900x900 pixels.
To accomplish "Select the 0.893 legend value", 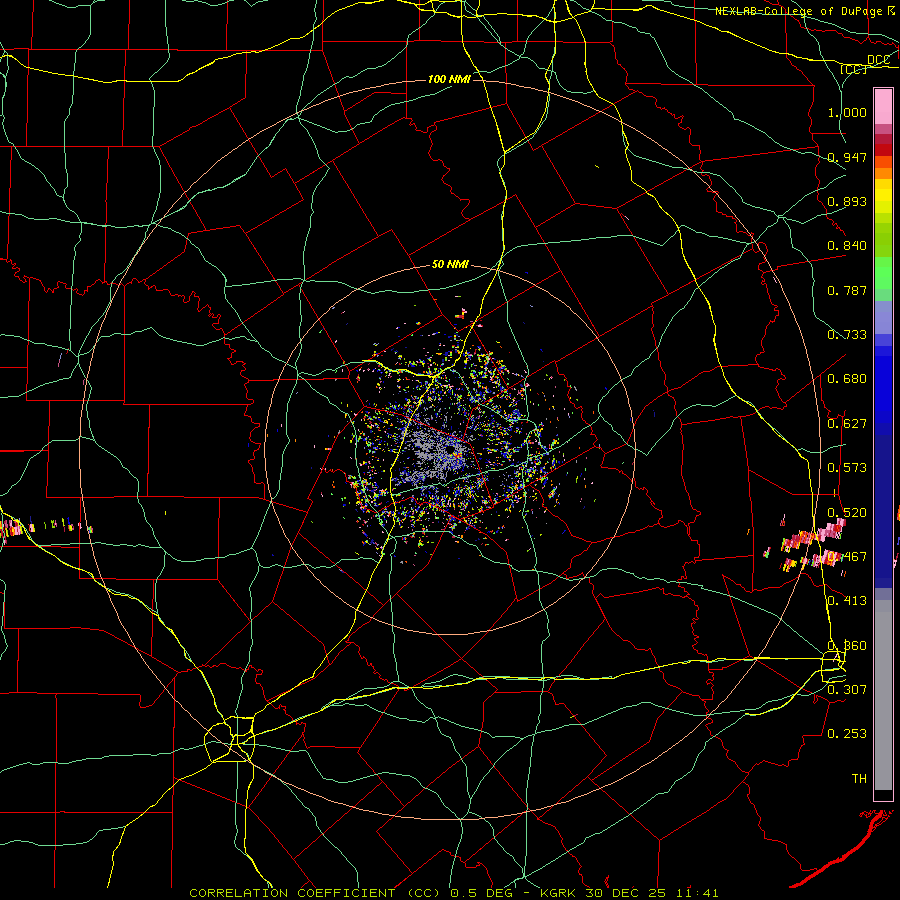I will 847,201.
